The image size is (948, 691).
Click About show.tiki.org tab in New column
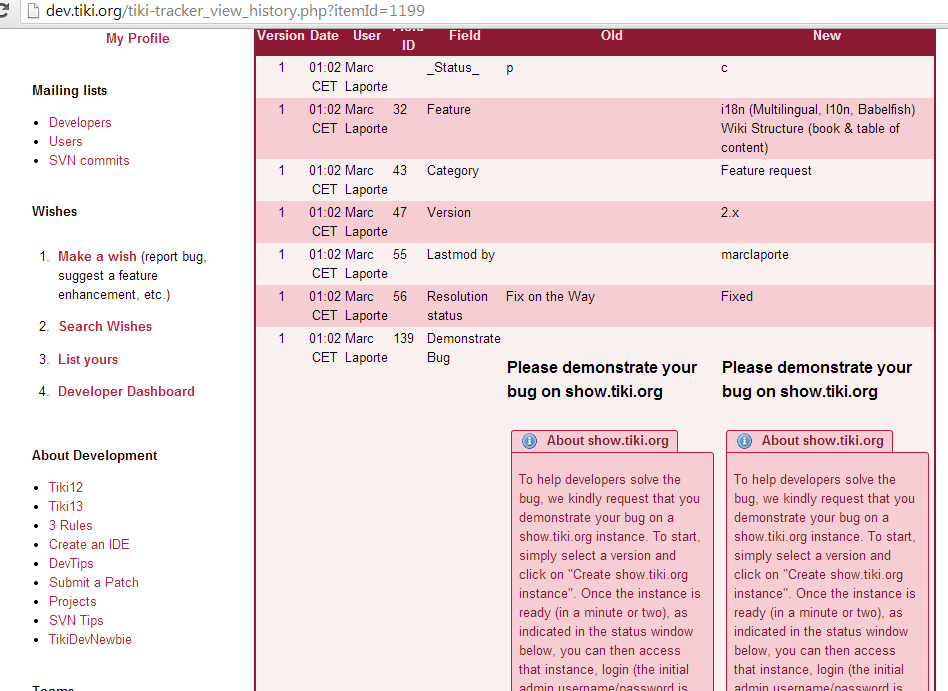[x=810, y=441]
